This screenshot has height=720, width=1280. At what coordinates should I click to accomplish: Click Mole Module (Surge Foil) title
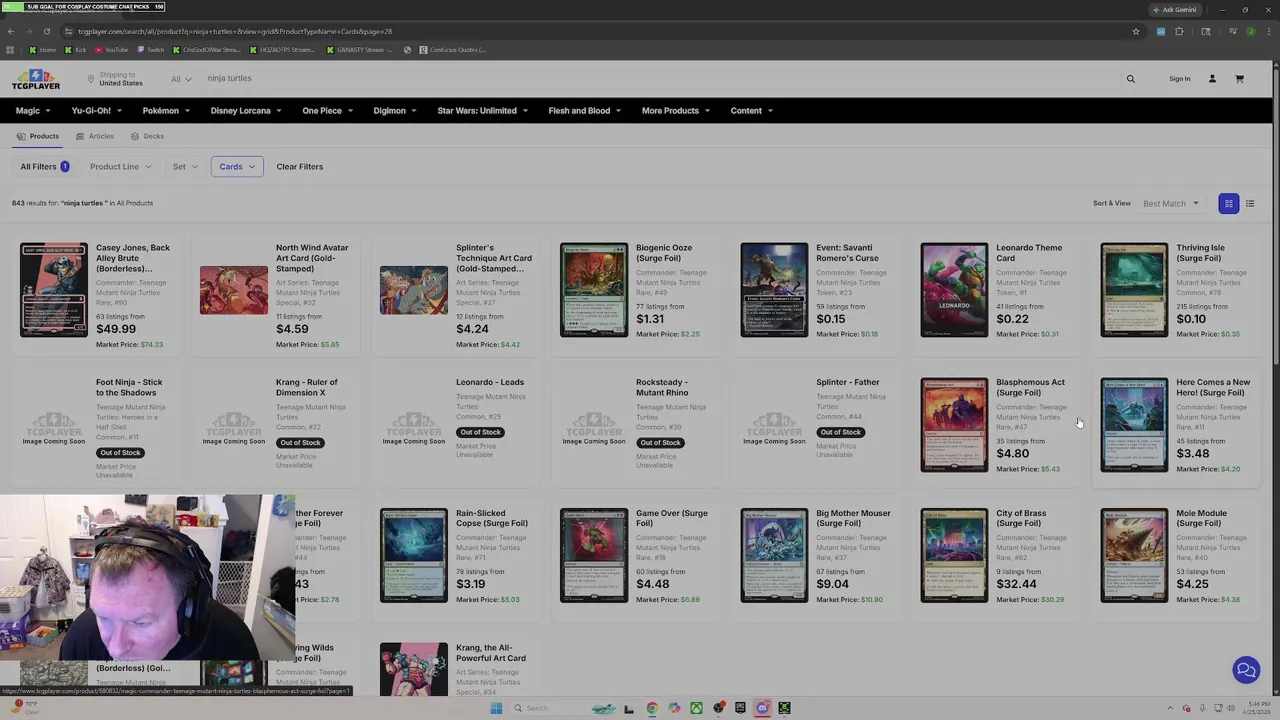click(x=1201, y=518)
